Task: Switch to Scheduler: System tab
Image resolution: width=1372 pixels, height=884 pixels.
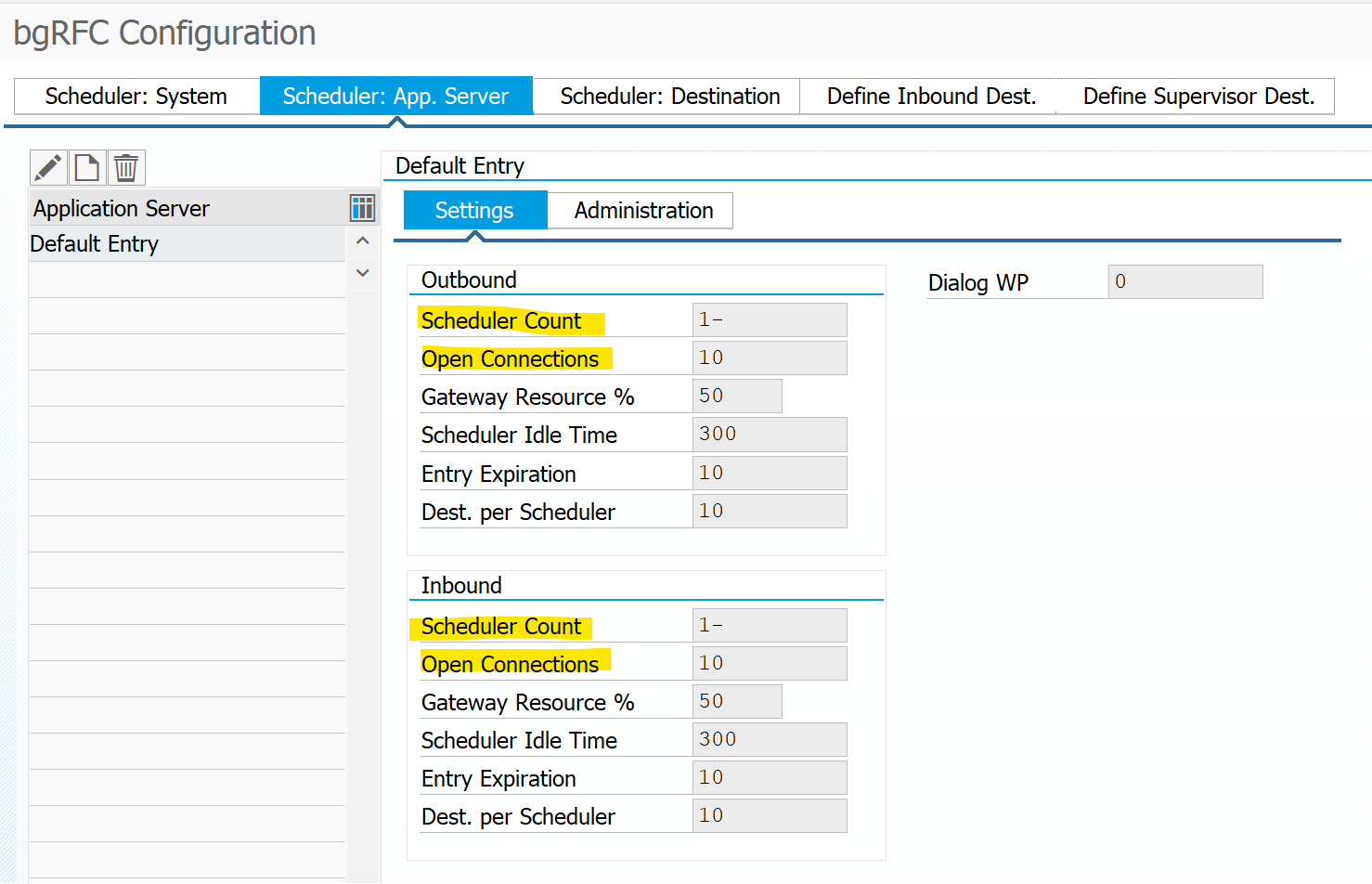Action: 136,97
